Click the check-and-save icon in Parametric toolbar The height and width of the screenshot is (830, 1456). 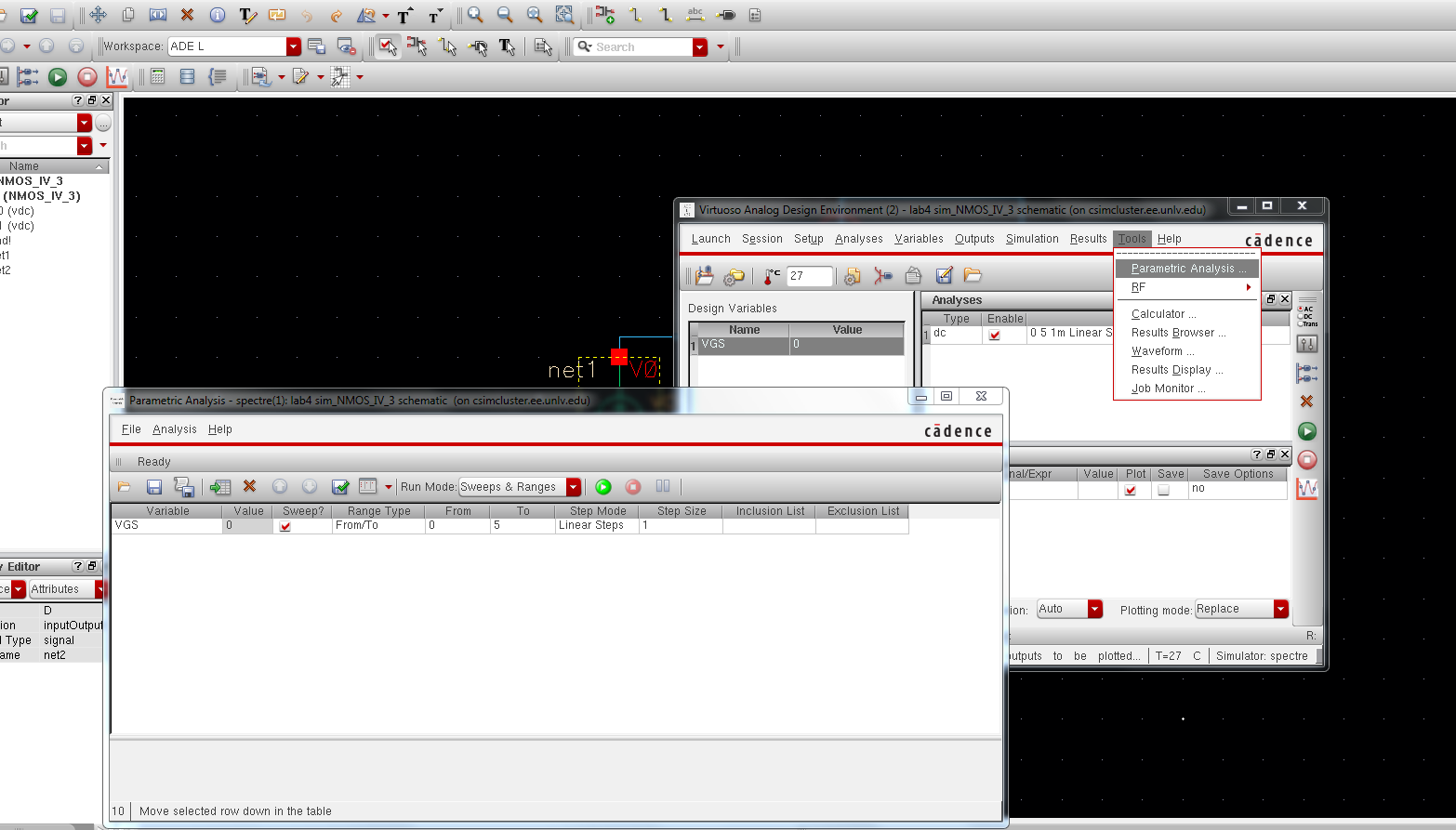pyautogui.click(x=340, y=487)
